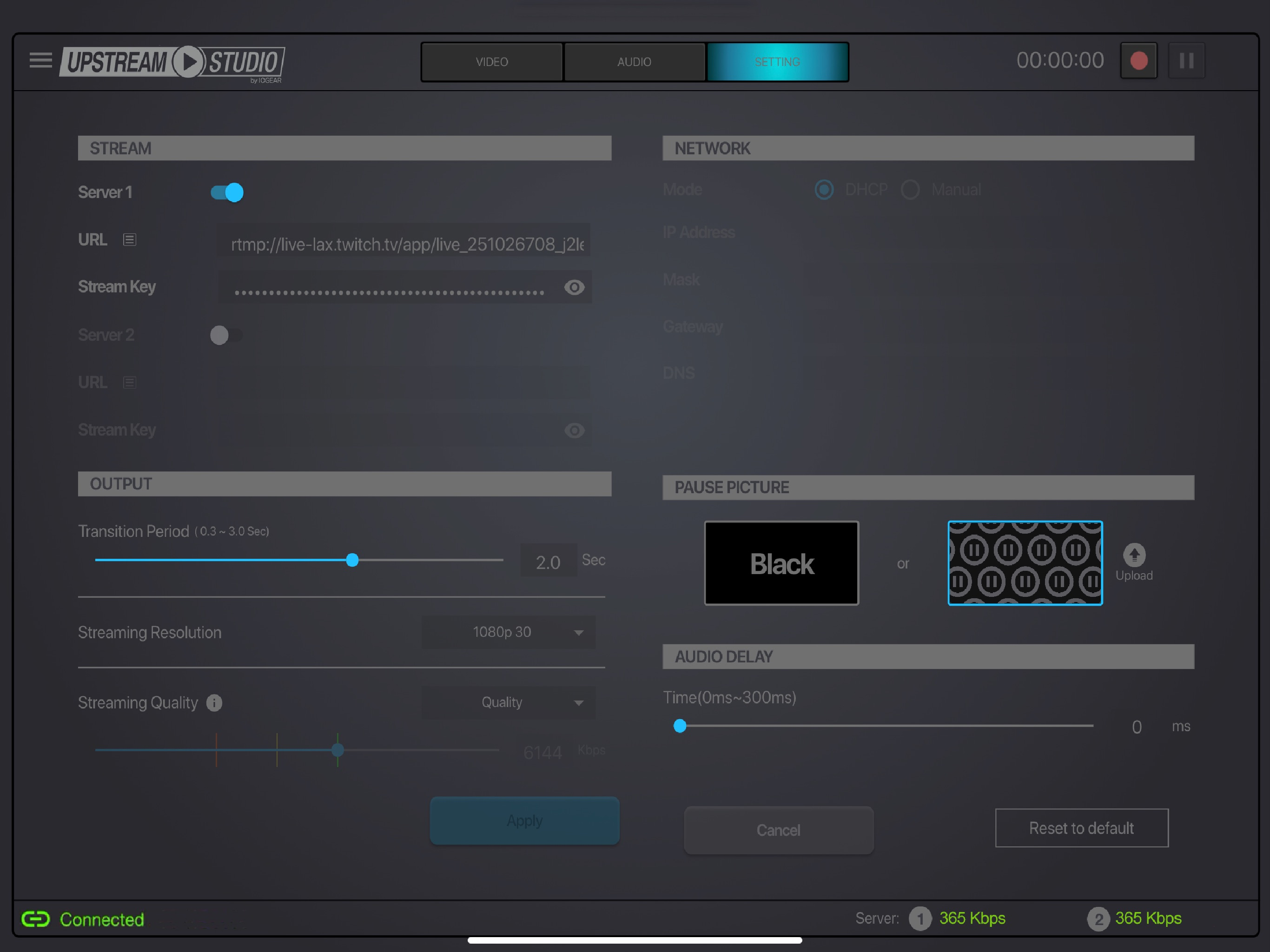Click the Audio Delay slider handle
Image resolution: width=1270 pixels, height=952 pixels.
coord(680,727)
